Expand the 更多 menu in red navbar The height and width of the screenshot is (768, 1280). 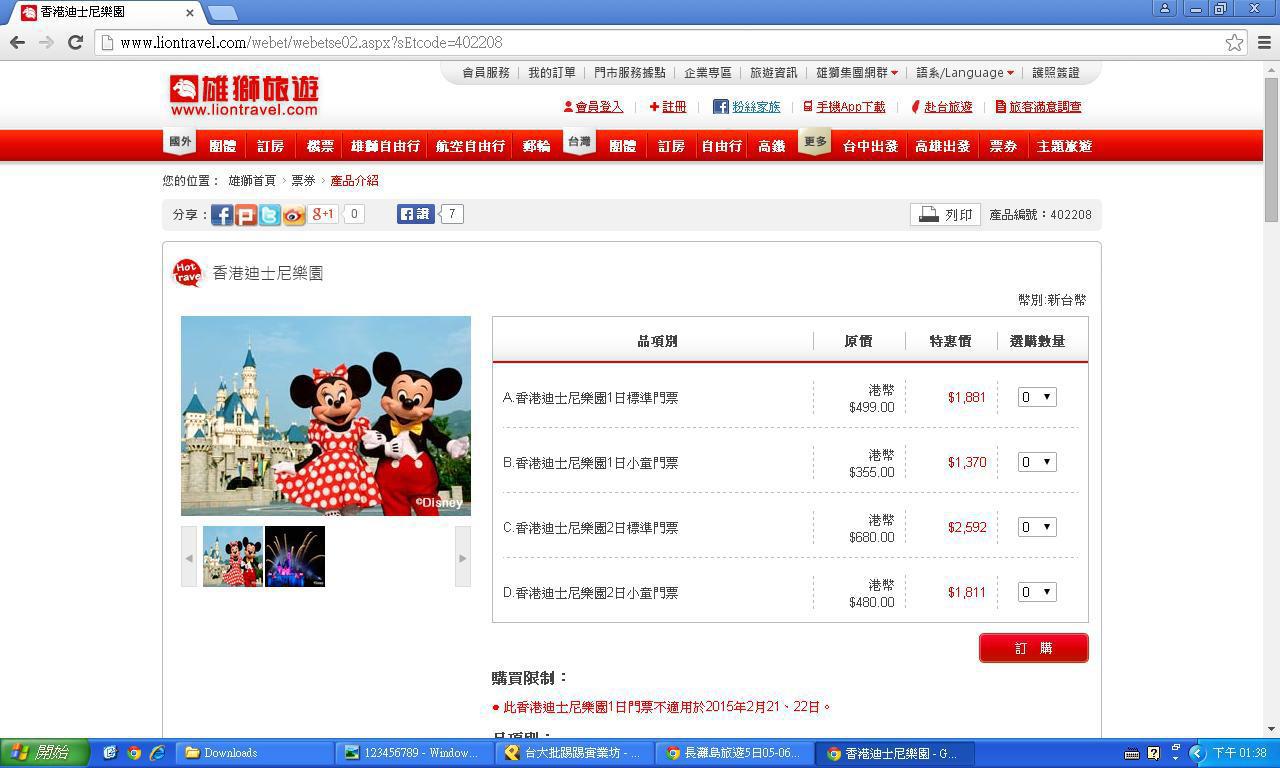tap(815, 143)
